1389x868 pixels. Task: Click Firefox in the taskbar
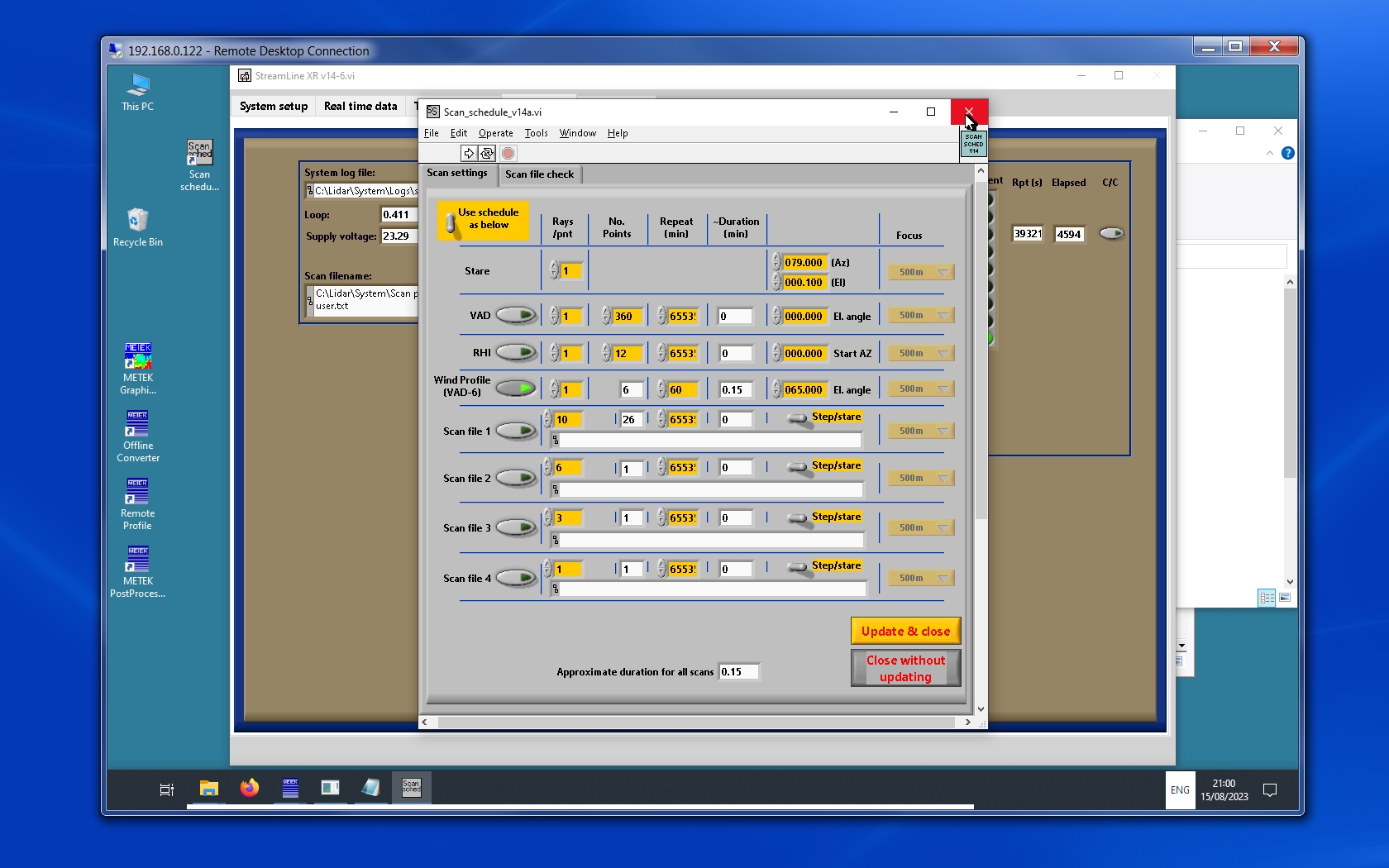249,789
